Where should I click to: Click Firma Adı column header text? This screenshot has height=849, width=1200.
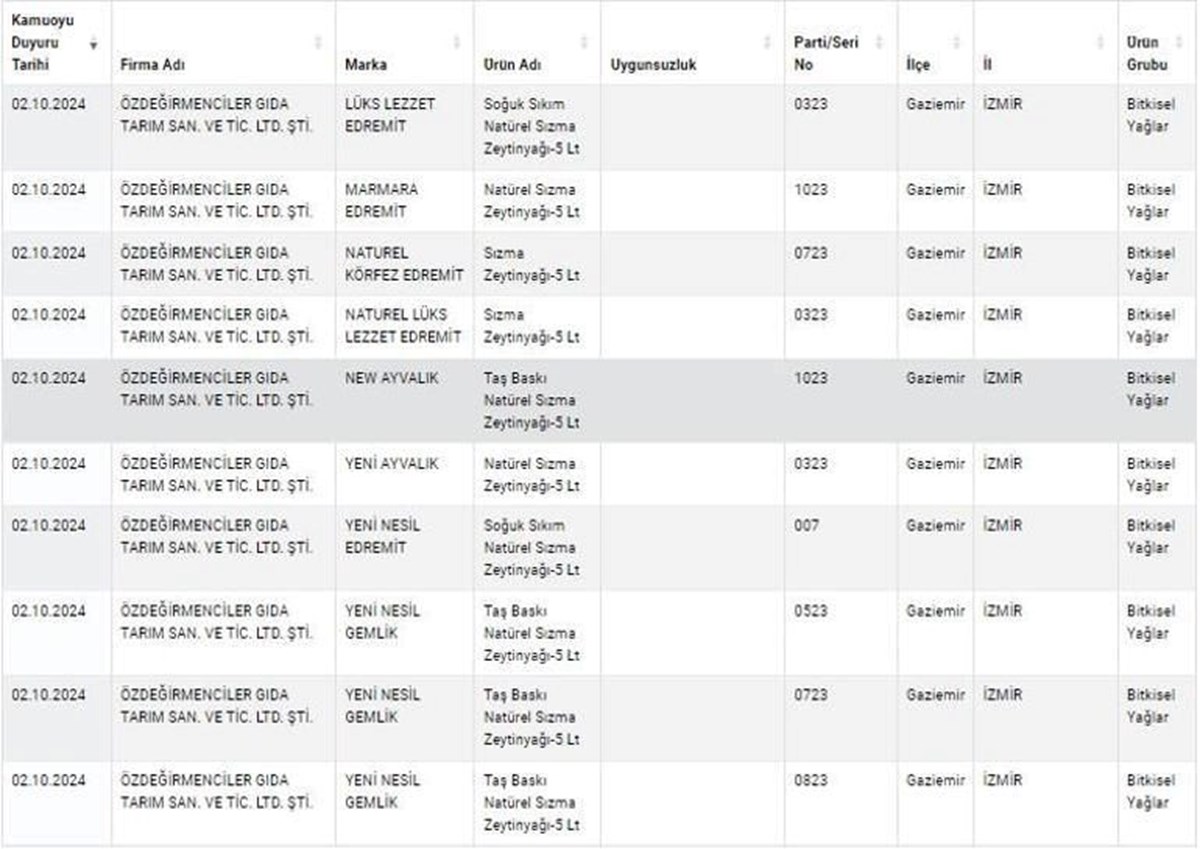pyautogui.click(x=153, y=65)
